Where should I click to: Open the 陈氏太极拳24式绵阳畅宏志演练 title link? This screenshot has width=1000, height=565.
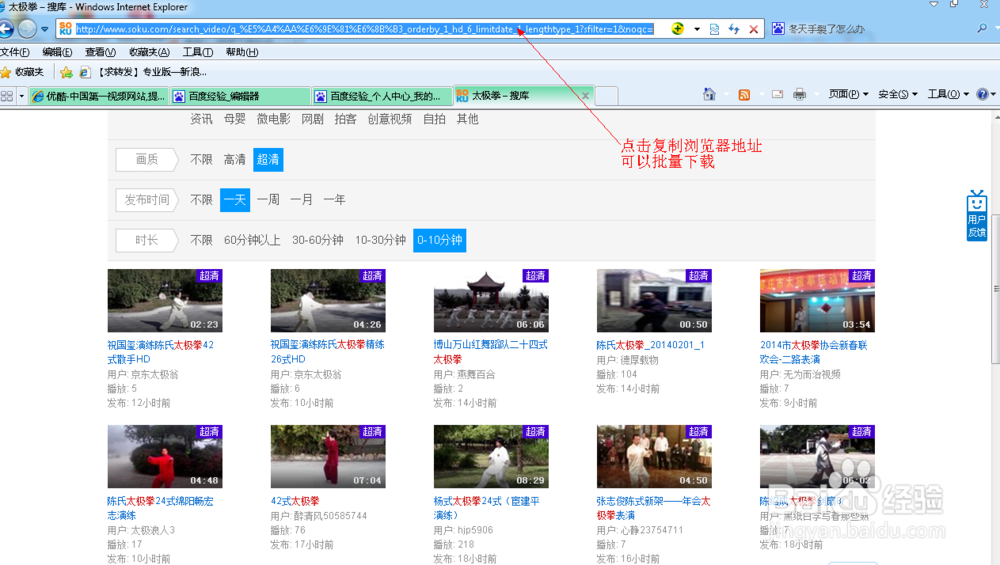click(x=160, y=508)
